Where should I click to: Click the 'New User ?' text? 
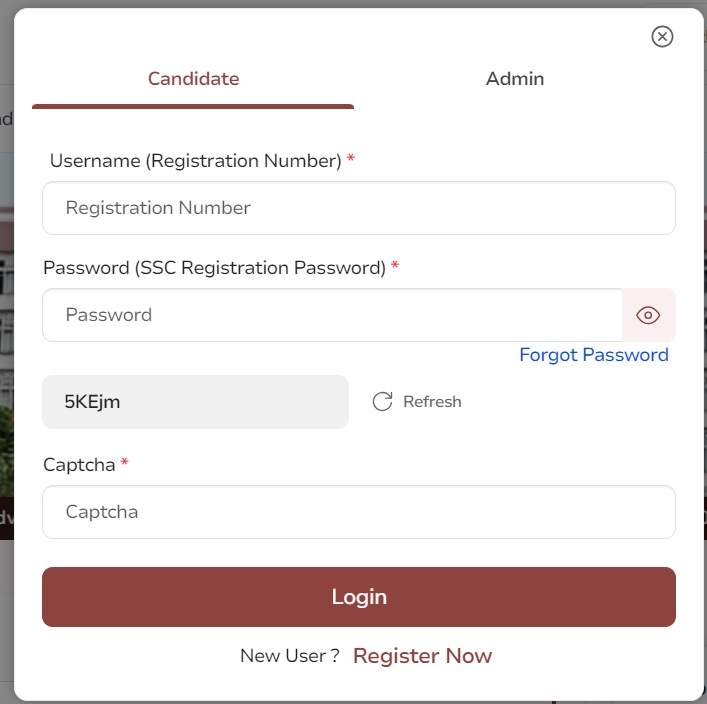pyautogui.click(x=290, y=656)
